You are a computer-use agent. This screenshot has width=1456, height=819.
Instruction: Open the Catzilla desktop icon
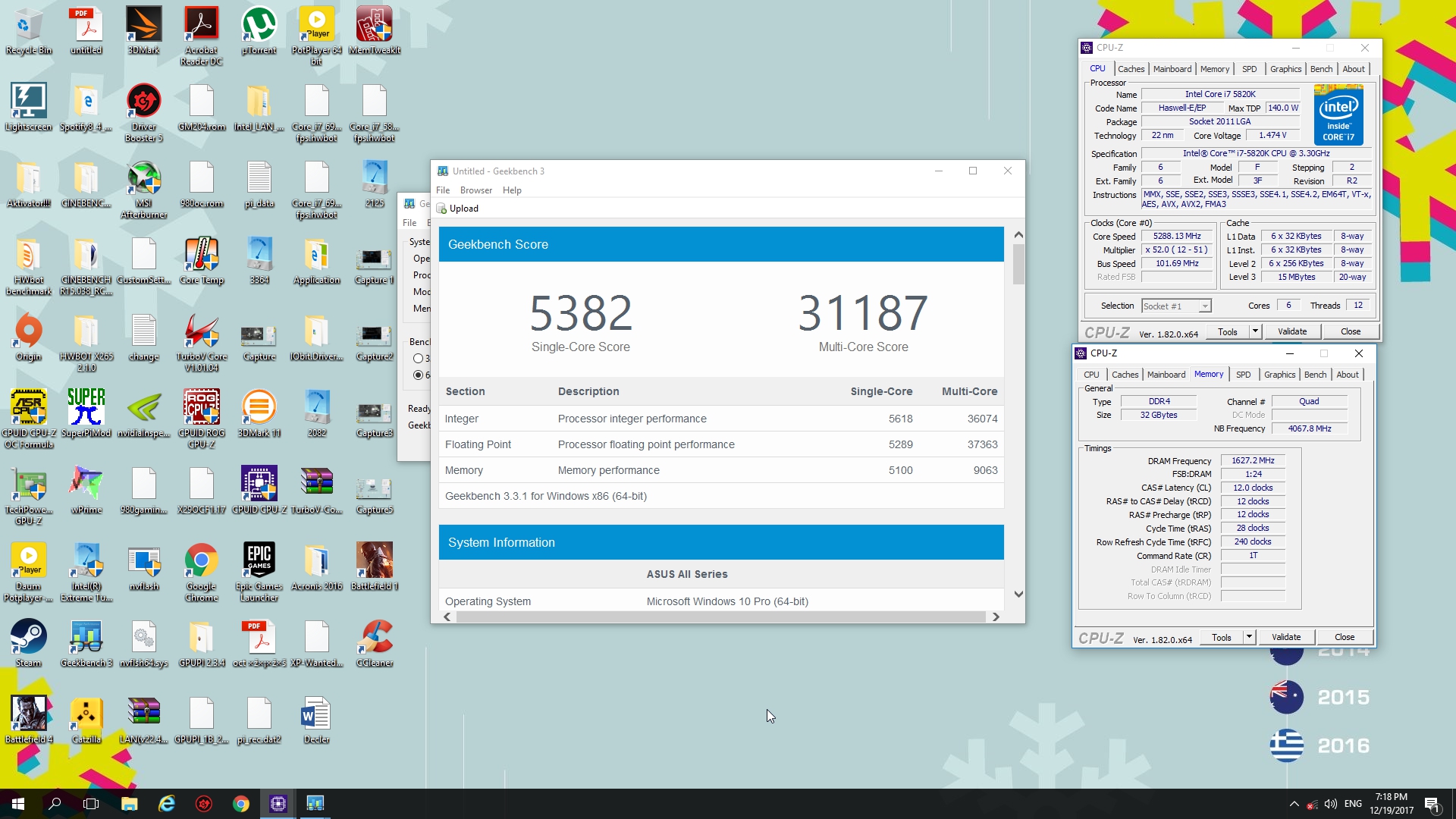(86, 720)
